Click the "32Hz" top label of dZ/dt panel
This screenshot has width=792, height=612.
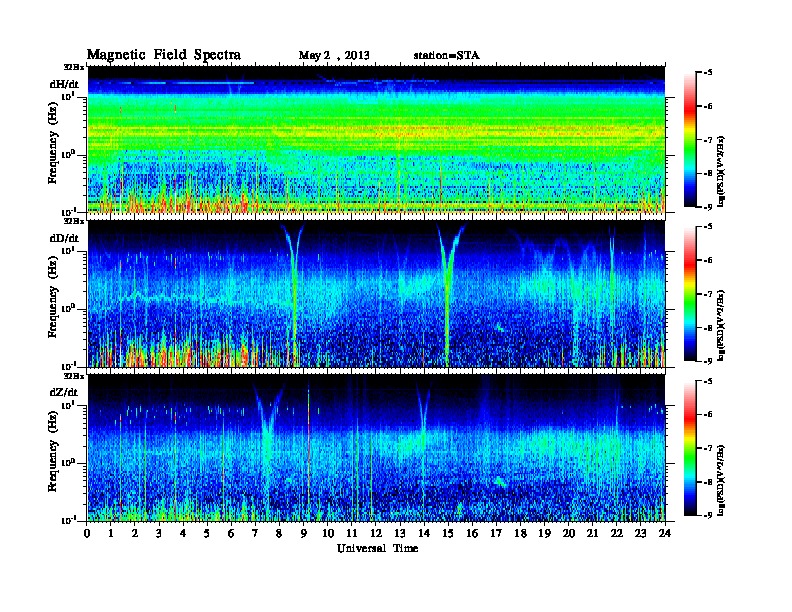pos(74,376)
